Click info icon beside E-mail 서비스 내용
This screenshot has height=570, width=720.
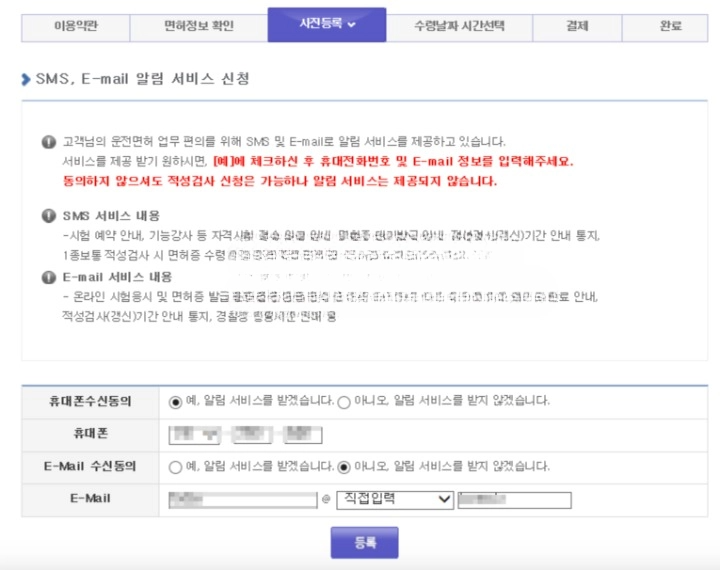click(49, 277)
